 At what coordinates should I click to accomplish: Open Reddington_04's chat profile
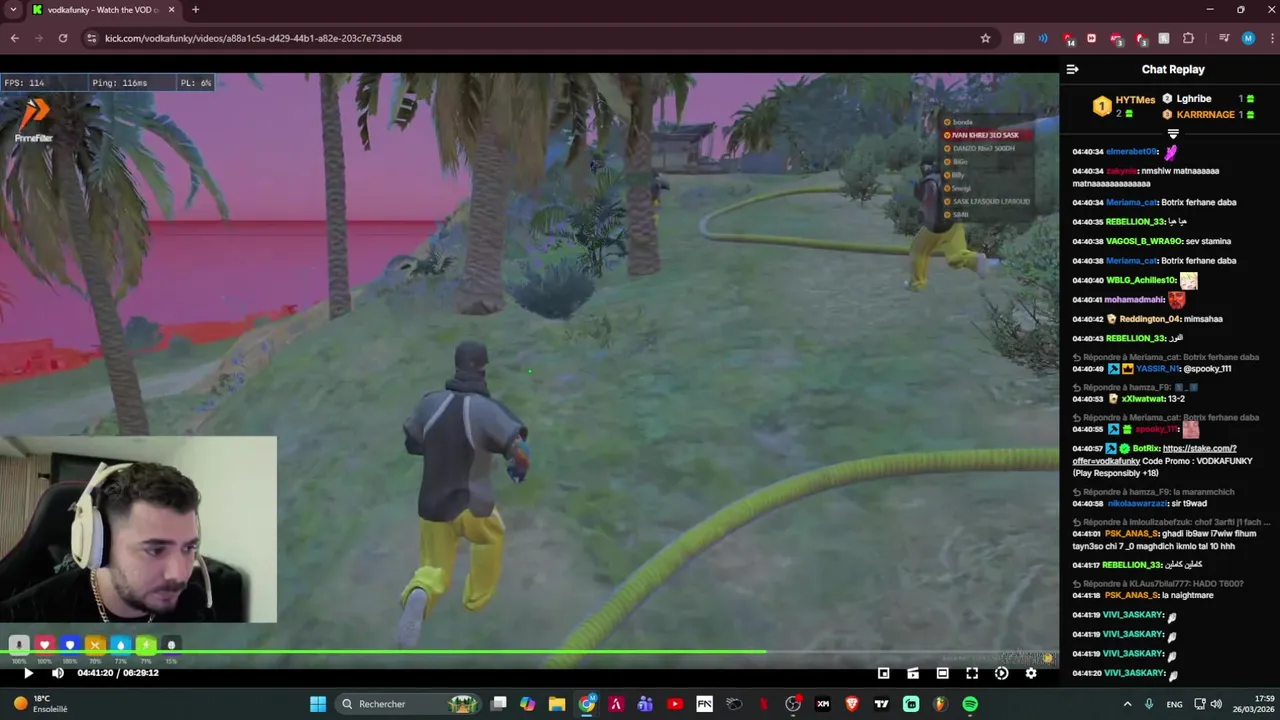point(1151,319)
